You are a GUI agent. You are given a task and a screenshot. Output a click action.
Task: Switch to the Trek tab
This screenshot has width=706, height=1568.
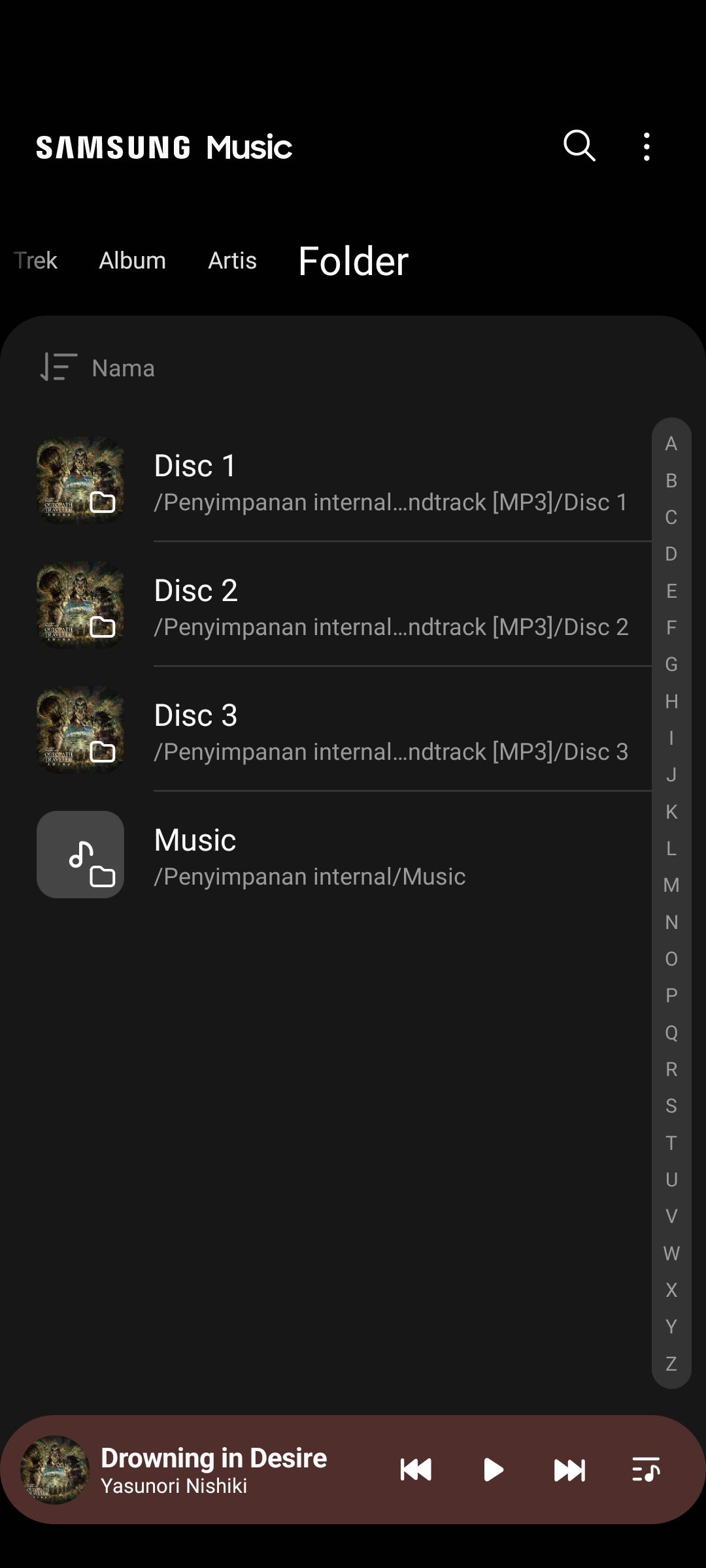pos(36,261)
